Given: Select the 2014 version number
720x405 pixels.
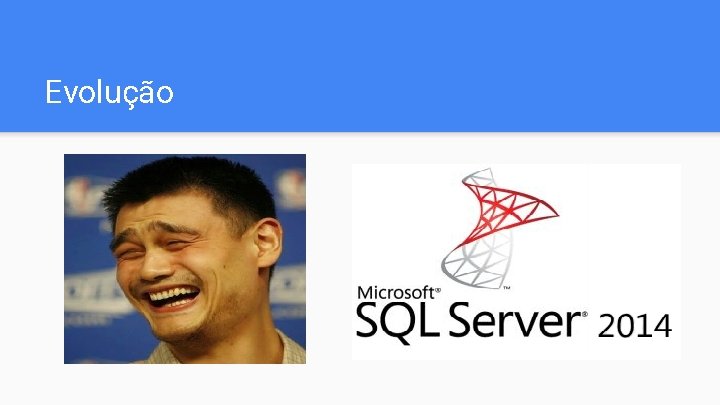Looking at the screenshot, I should coord(635,326).
